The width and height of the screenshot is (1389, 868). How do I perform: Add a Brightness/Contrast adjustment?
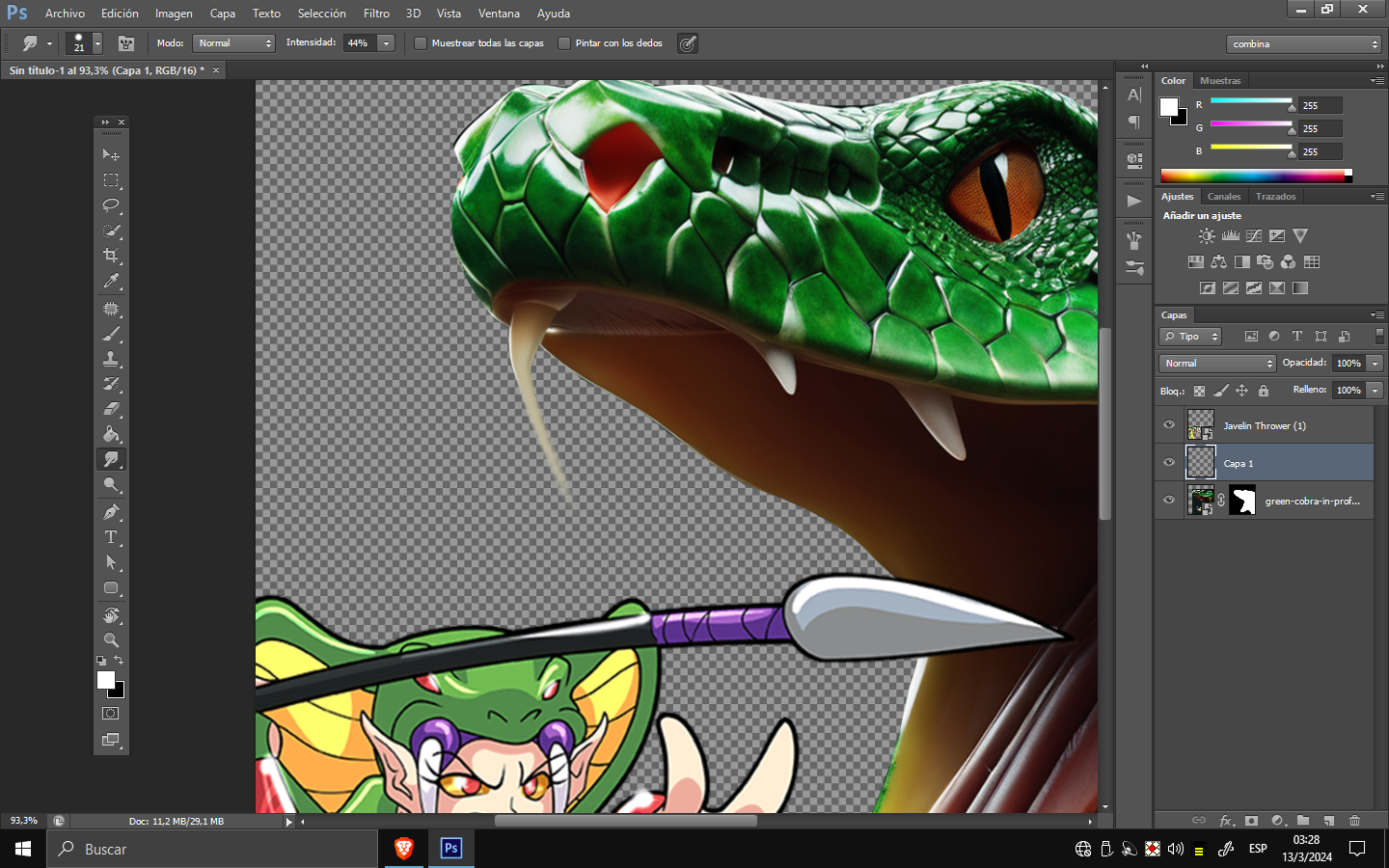(1207, 235)
